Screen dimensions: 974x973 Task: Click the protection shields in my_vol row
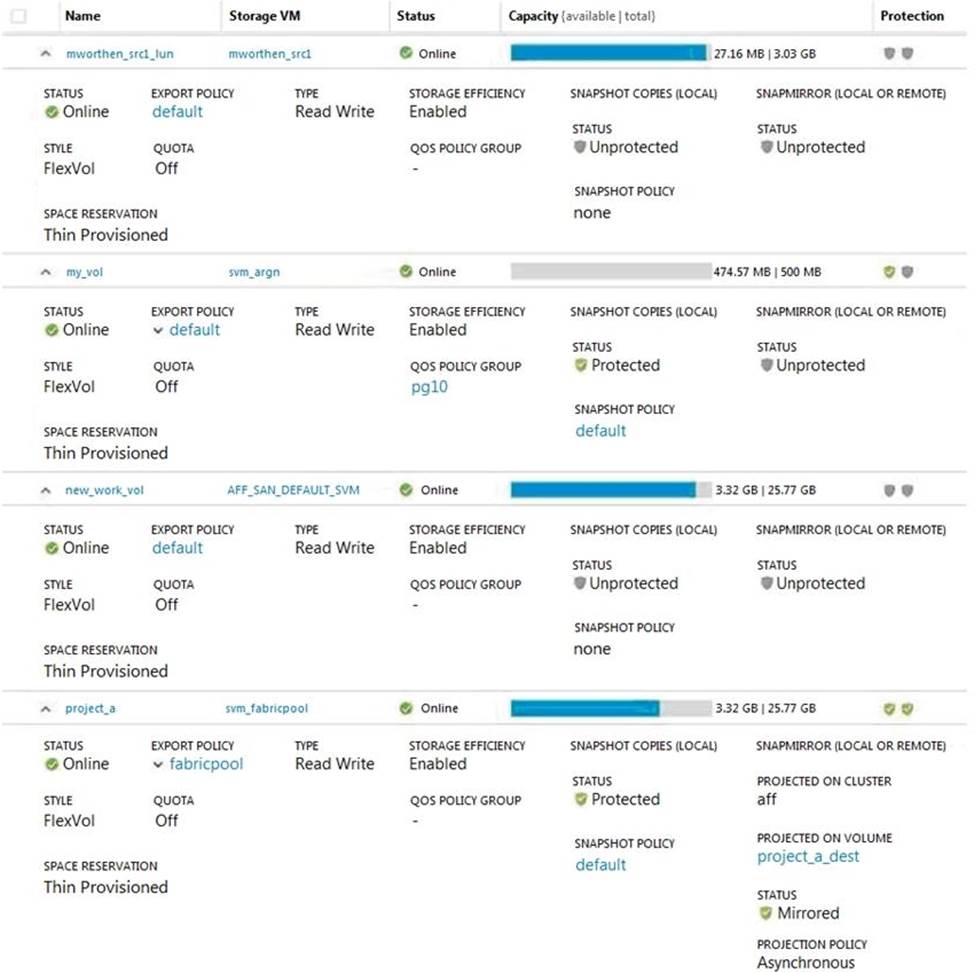(x=897, y=272)
